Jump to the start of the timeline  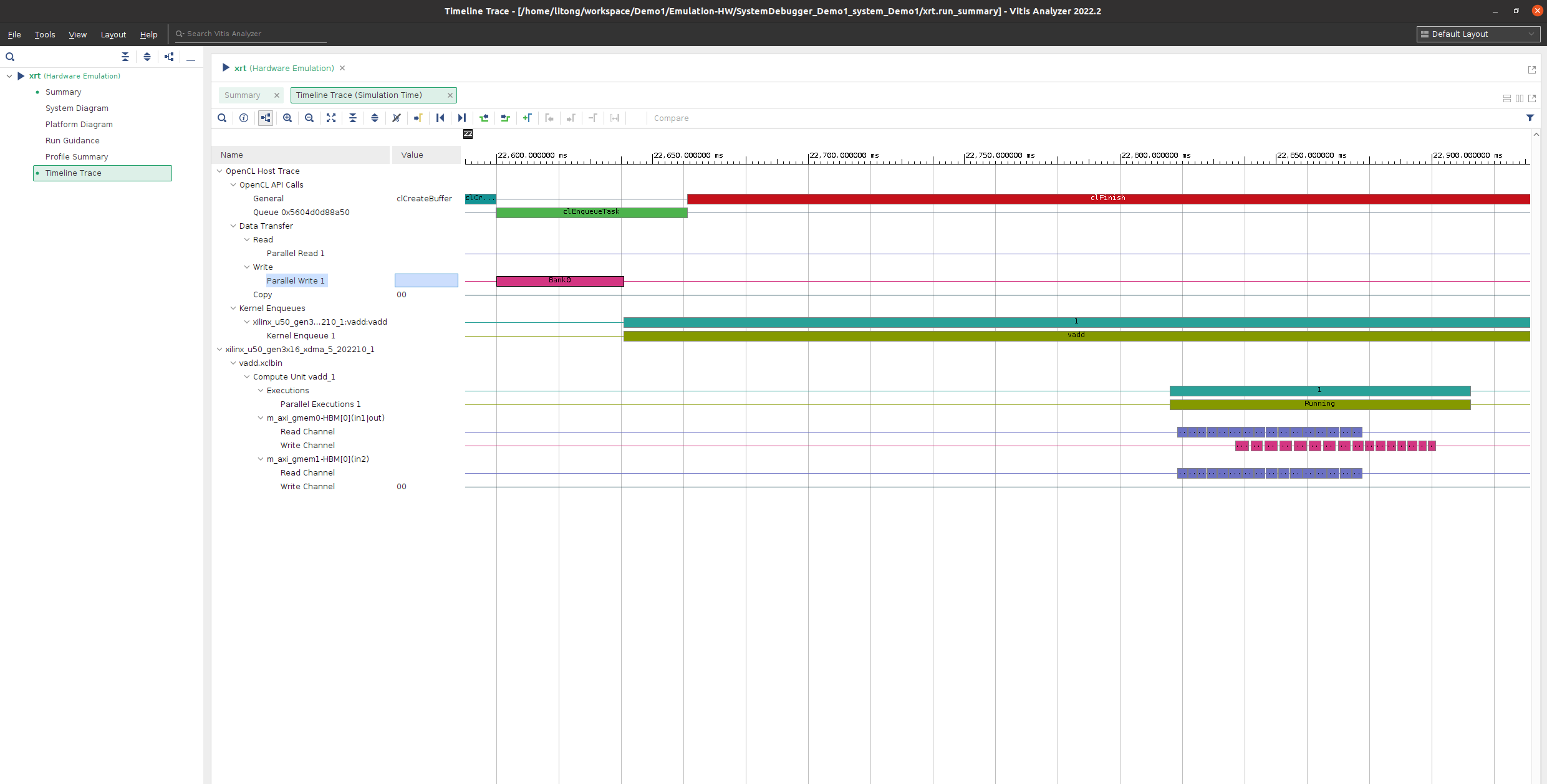tap(440, 118)
